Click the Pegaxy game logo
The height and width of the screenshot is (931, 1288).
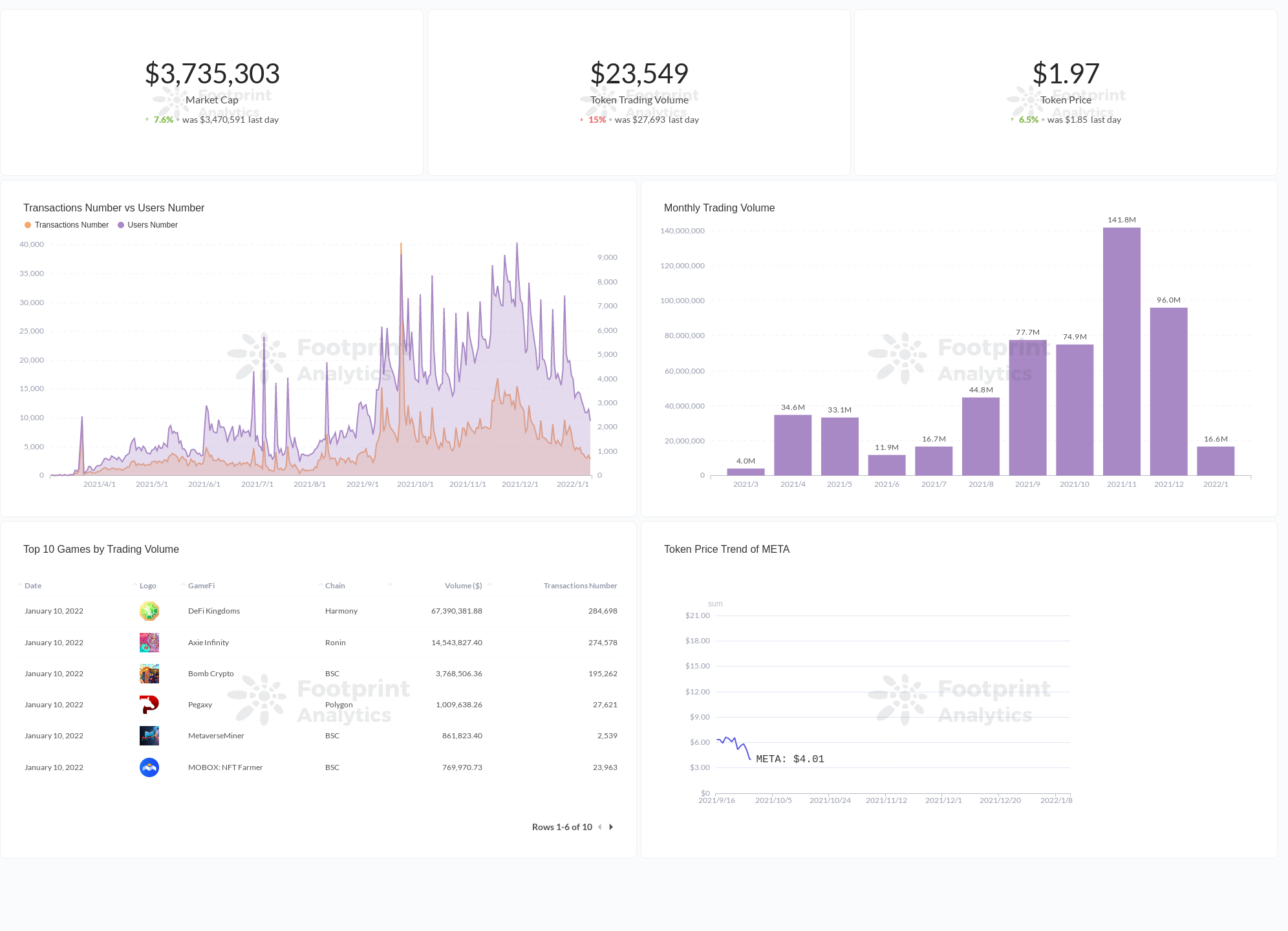(149, 704)
